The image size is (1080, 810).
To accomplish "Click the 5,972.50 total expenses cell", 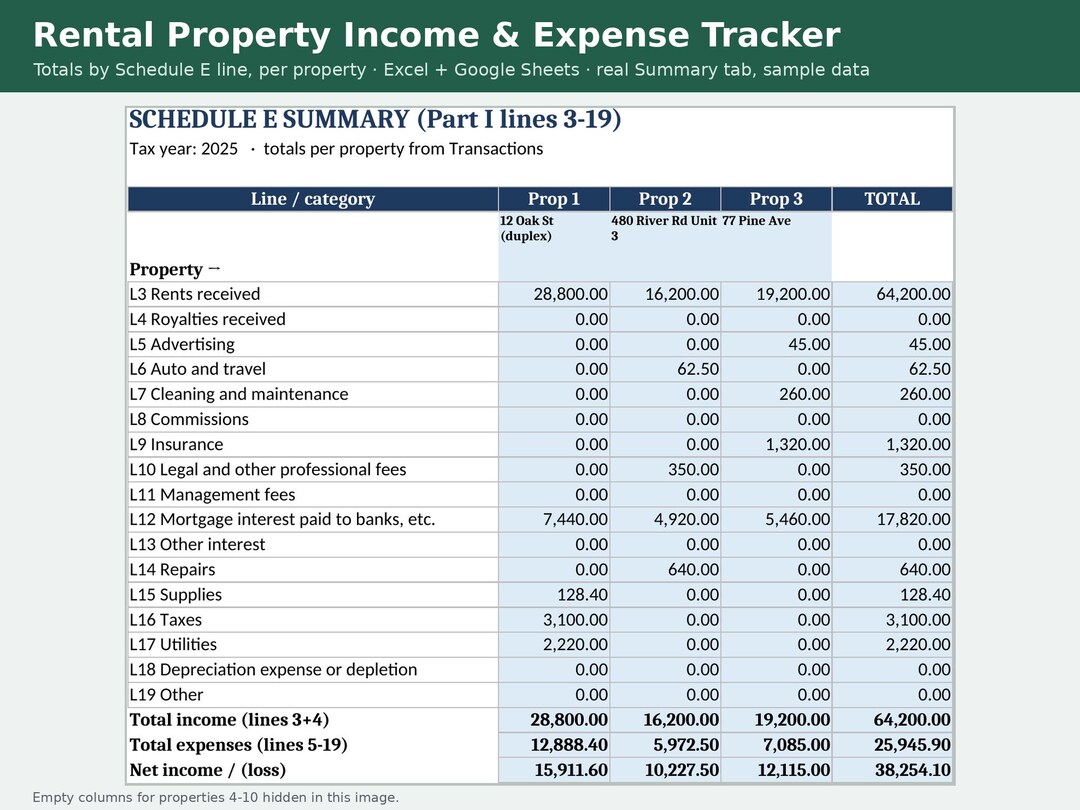I will (x=665, y=745).
